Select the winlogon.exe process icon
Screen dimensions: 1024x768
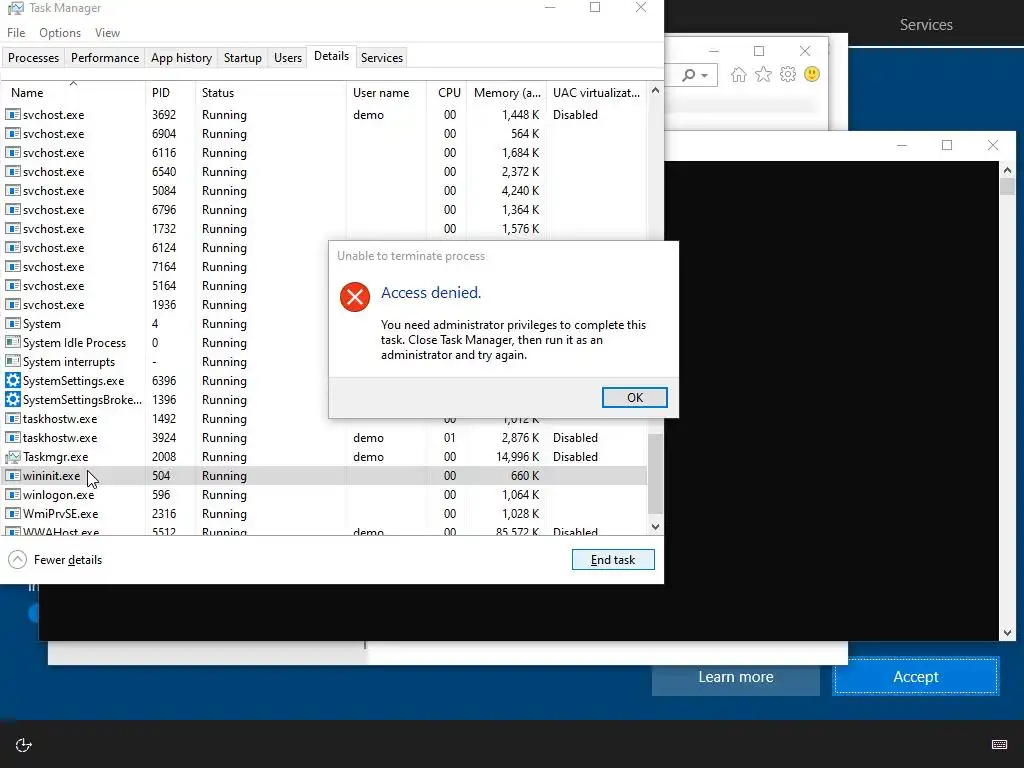[12, 494]
